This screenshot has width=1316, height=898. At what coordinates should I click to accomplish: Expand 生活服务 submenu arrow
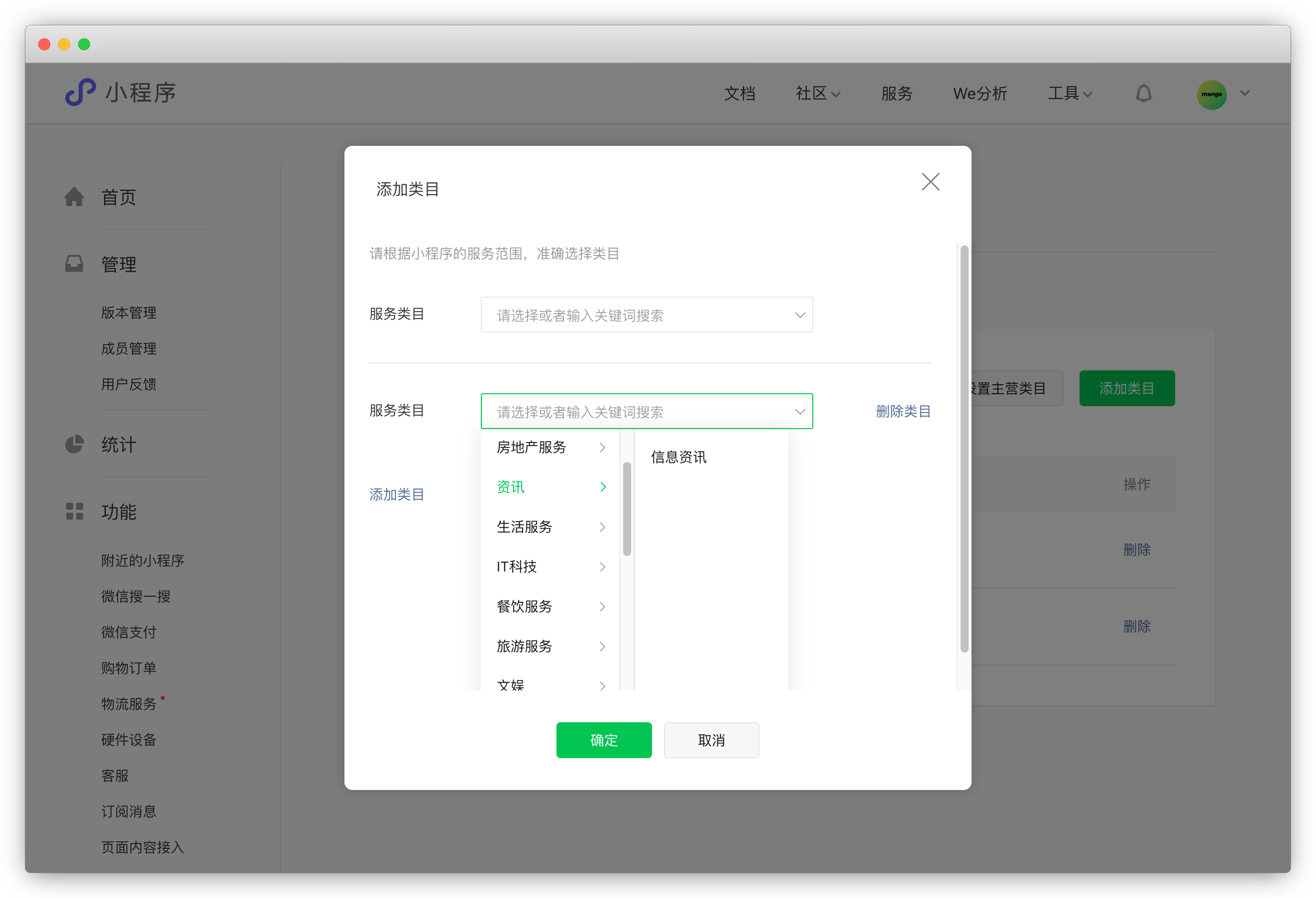pos(603,527)
